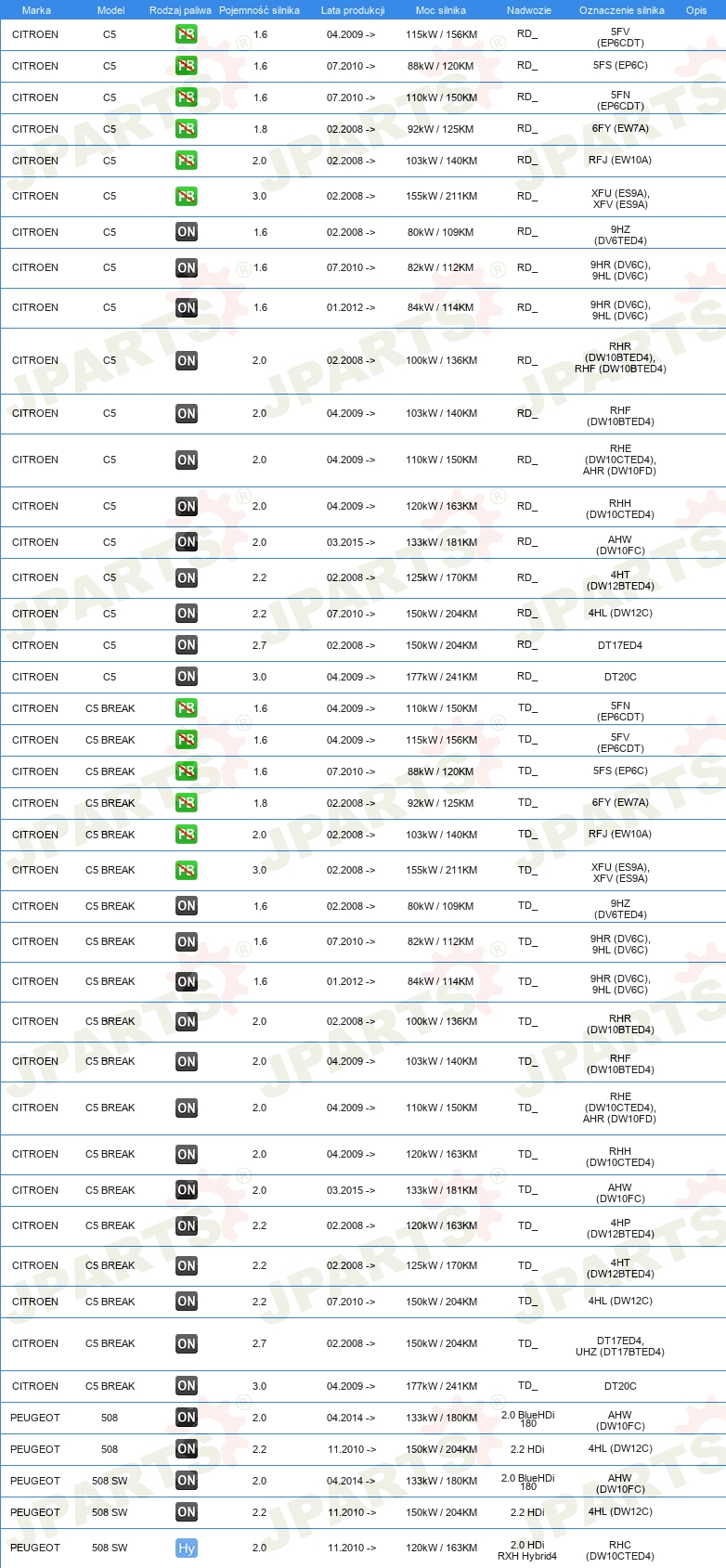Click ON icon in PEUGEOT 508 SW 2.2 HDi row
The width and height of the screenshot is (726, 1568).
187,1512
